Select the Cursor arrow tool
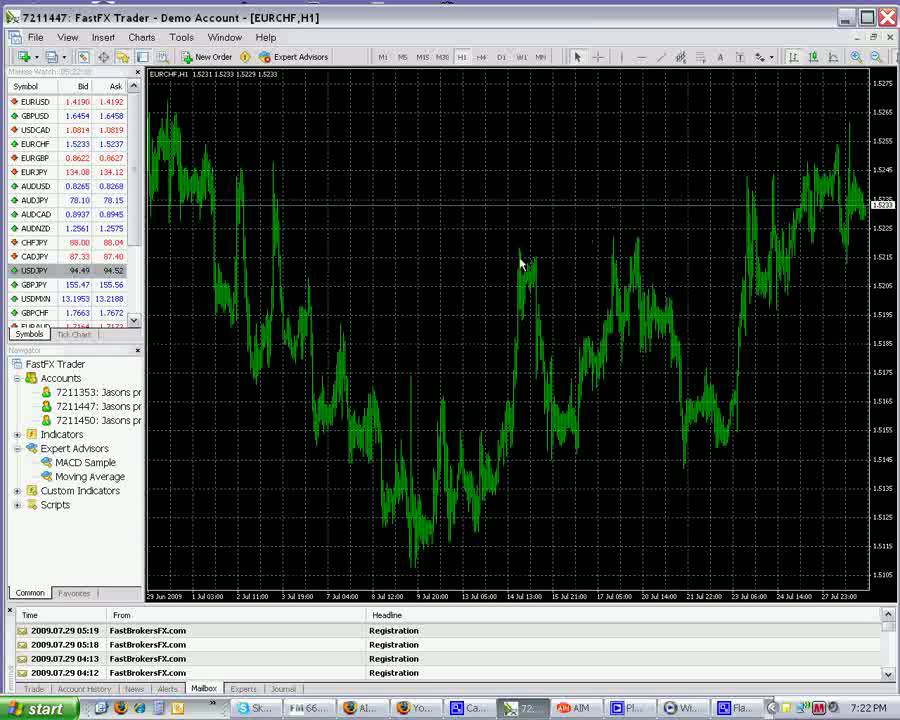The width and height of the screenshot is (900, 720). 578,57
